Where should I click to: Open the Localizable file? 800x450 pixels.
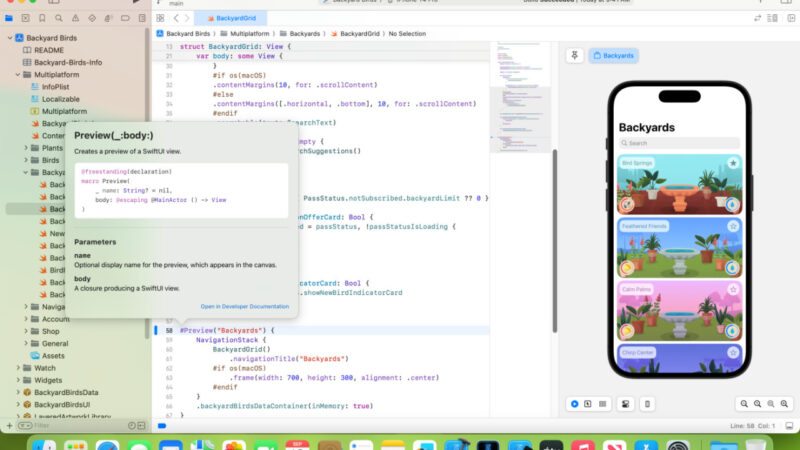60,99
